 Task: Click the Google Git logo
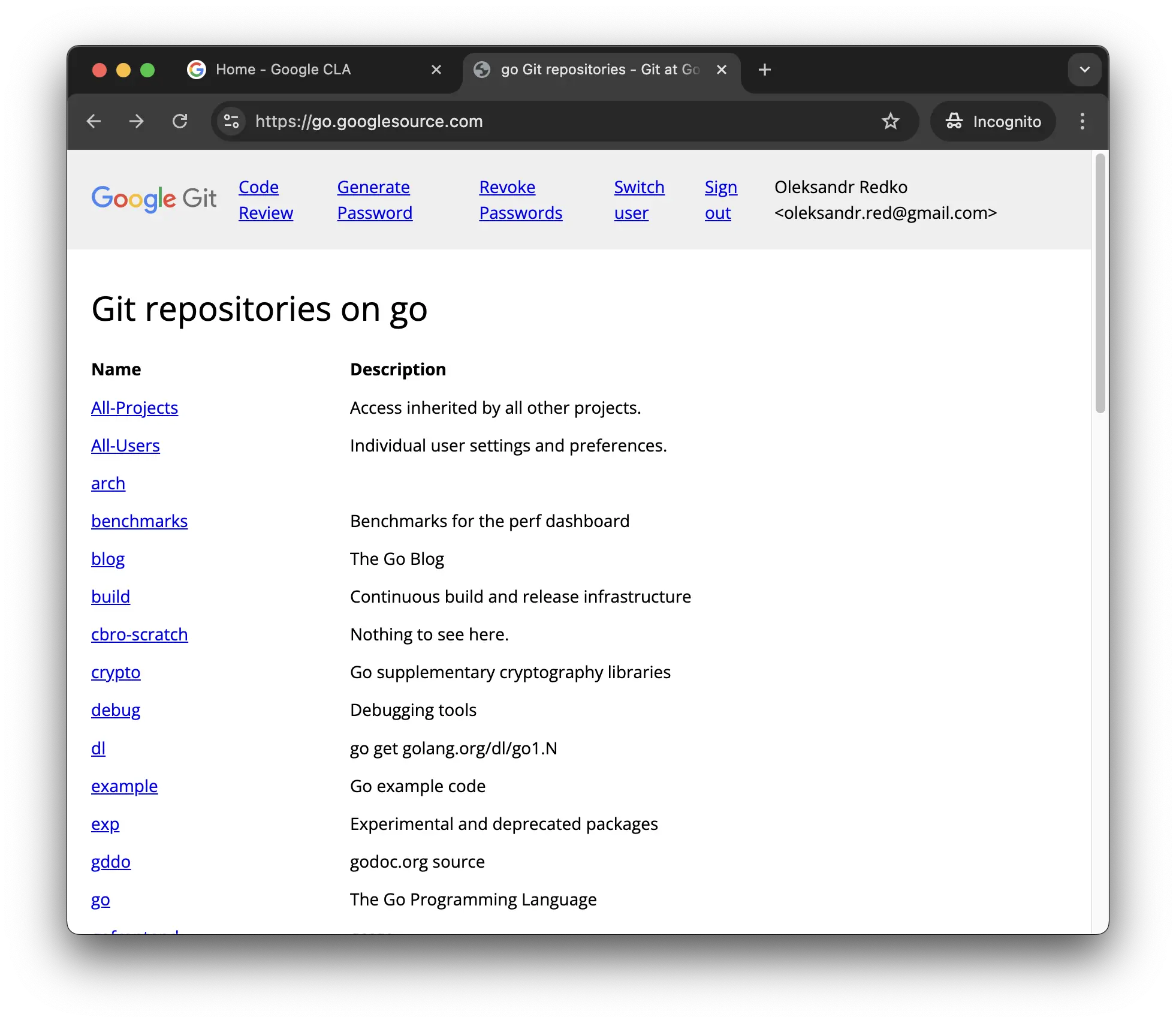click(x=153, y=198)
